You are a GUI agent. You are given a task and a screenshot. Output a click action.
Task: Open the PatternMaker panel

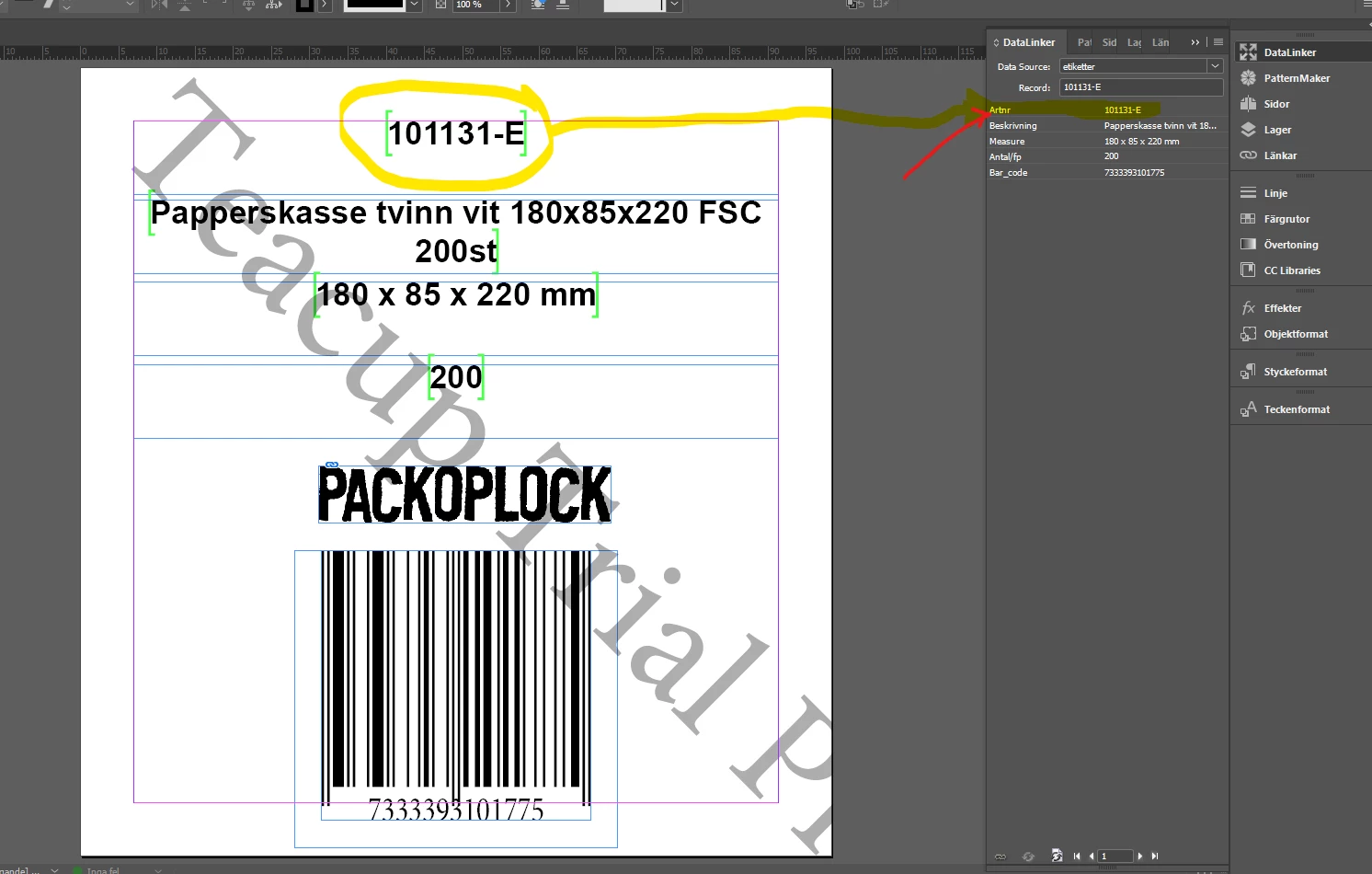tap(1296, 78)
